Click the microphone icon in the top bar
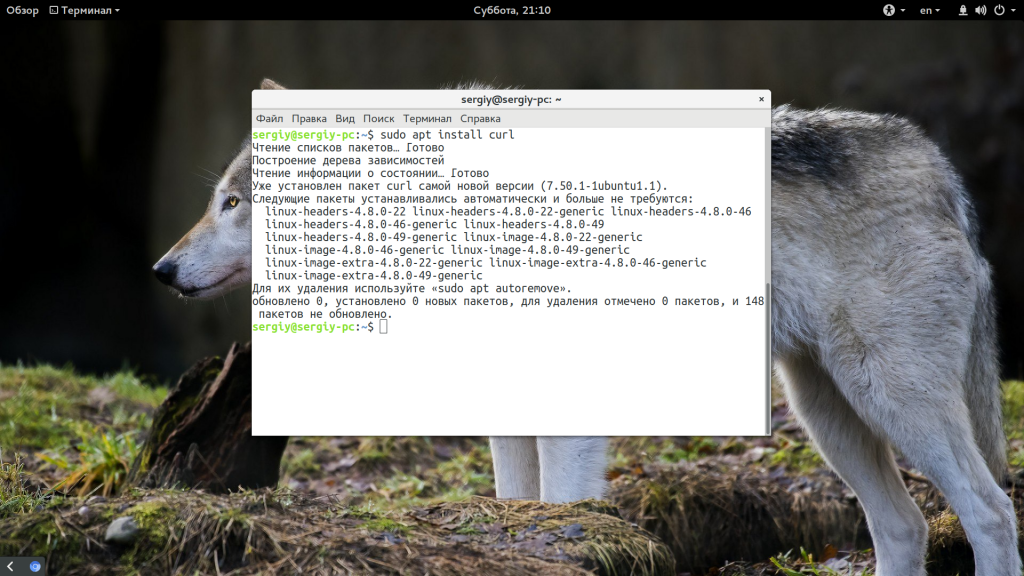 (963, 10)
